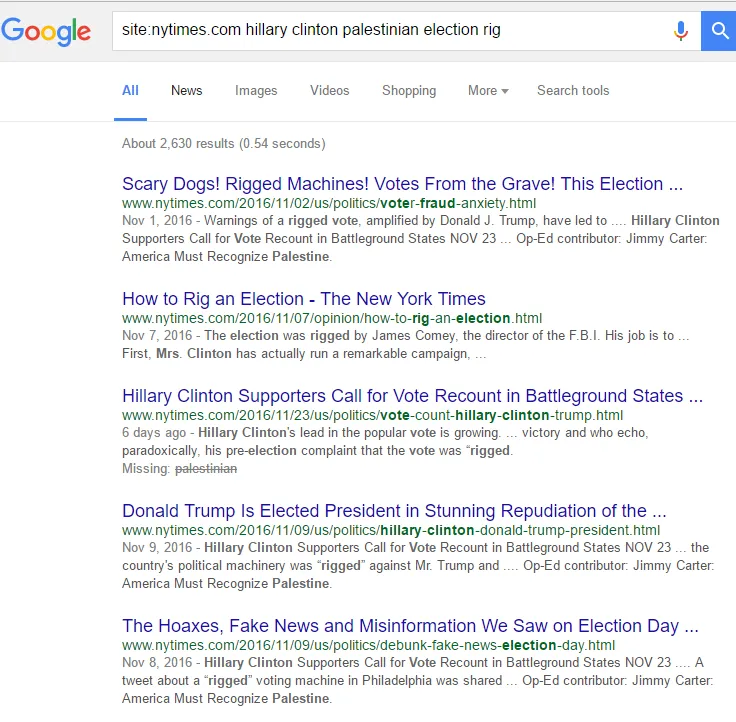Click the debunk-fake-news-election-day.html URL
This screenshot has height=722, width=736.
click(x=368, y=645)
